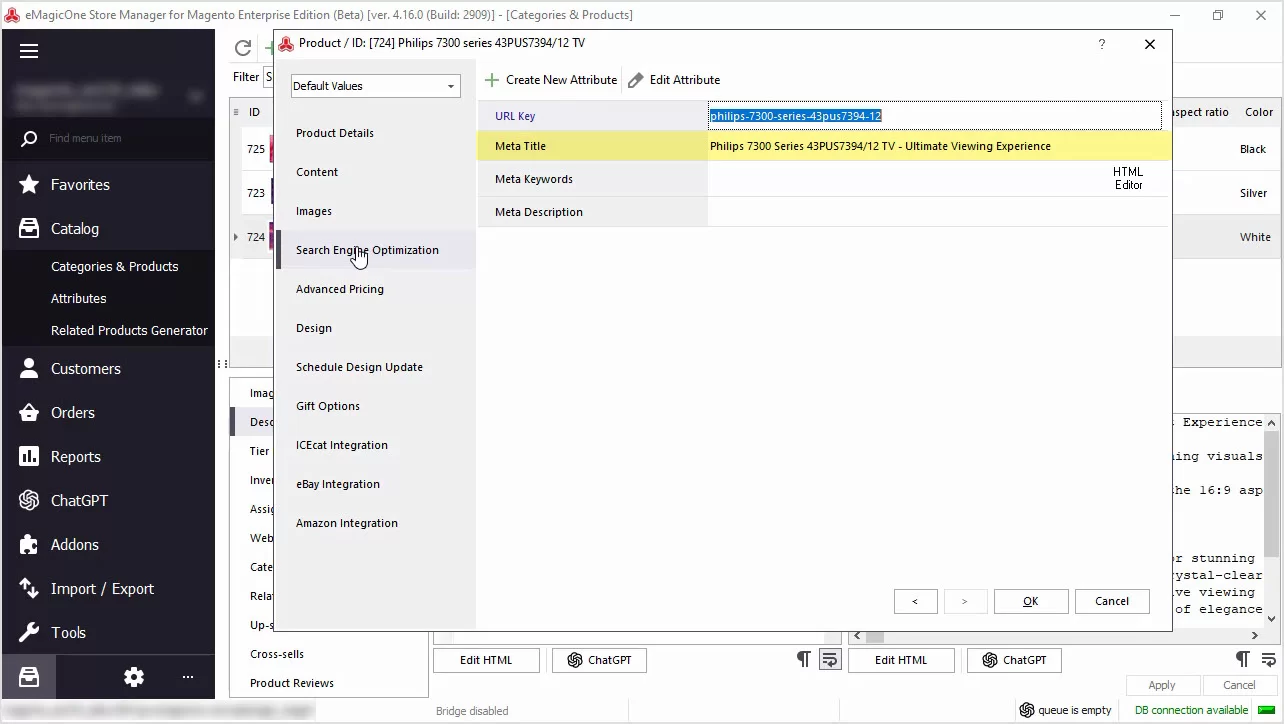
Task: Click Create New Attribute plus icon
Action: [491, 80]
